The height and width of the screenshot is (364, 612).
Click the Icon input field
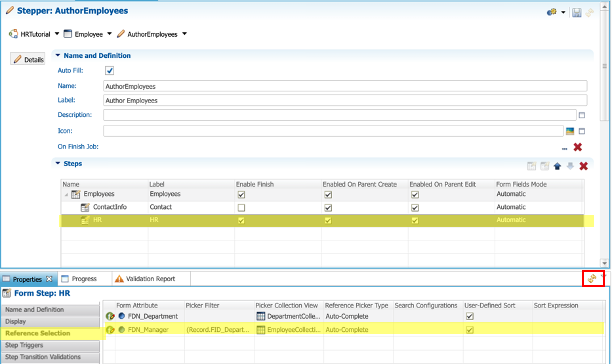click(x=333, y=131)
